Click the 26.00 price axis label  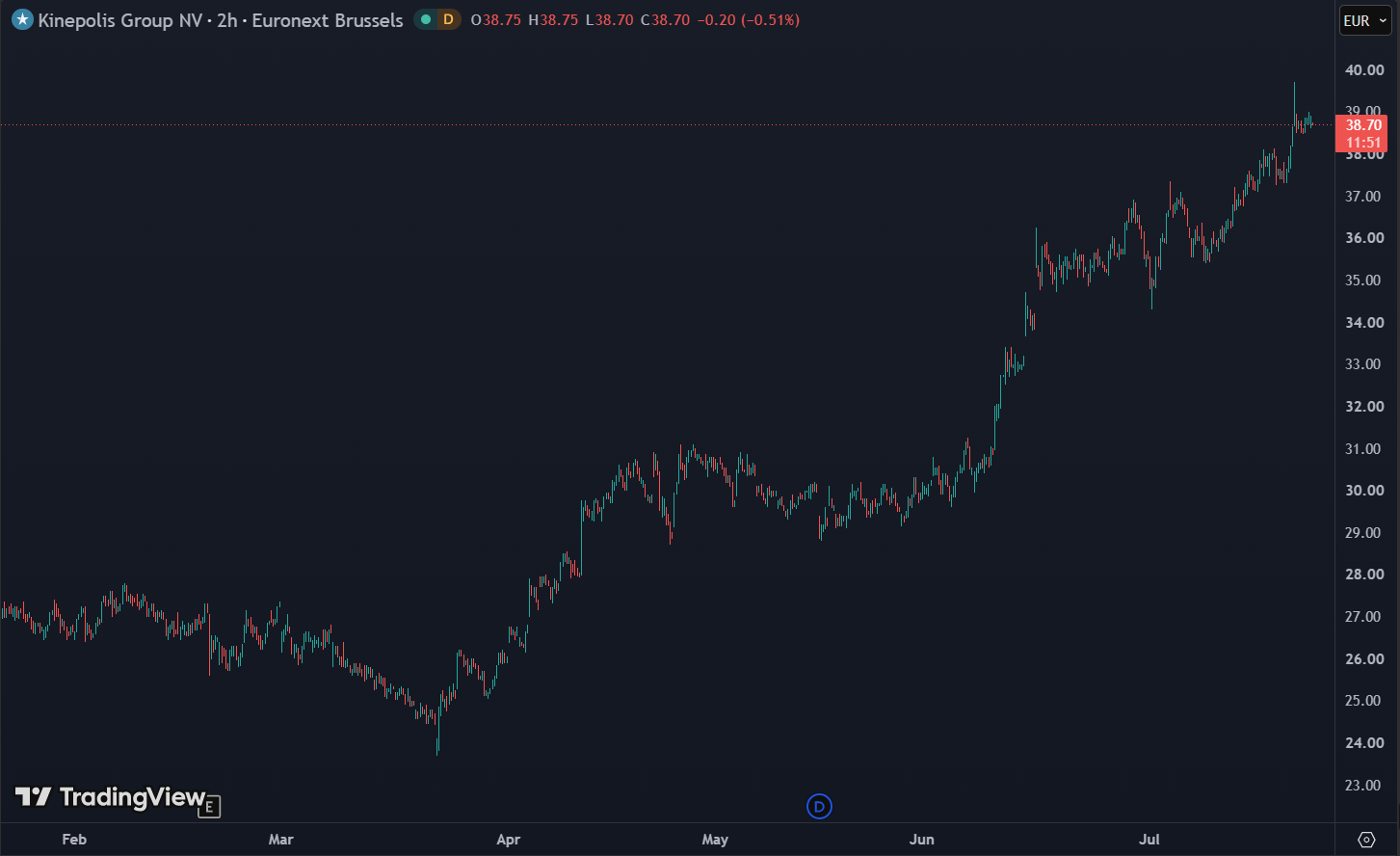[1364, 659]
